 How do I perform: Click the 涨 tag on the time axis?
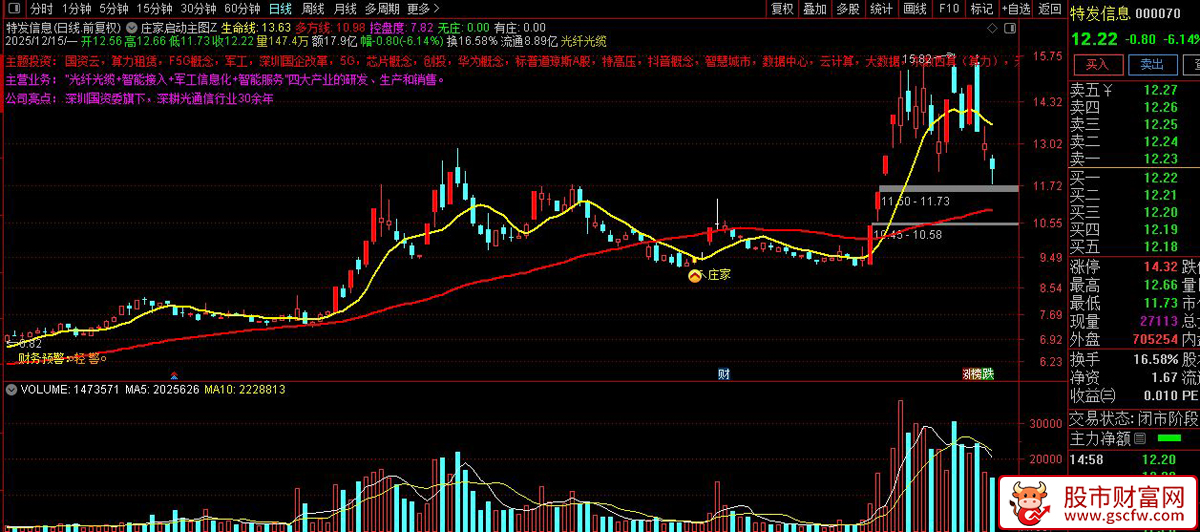click(x=966, y=374)
